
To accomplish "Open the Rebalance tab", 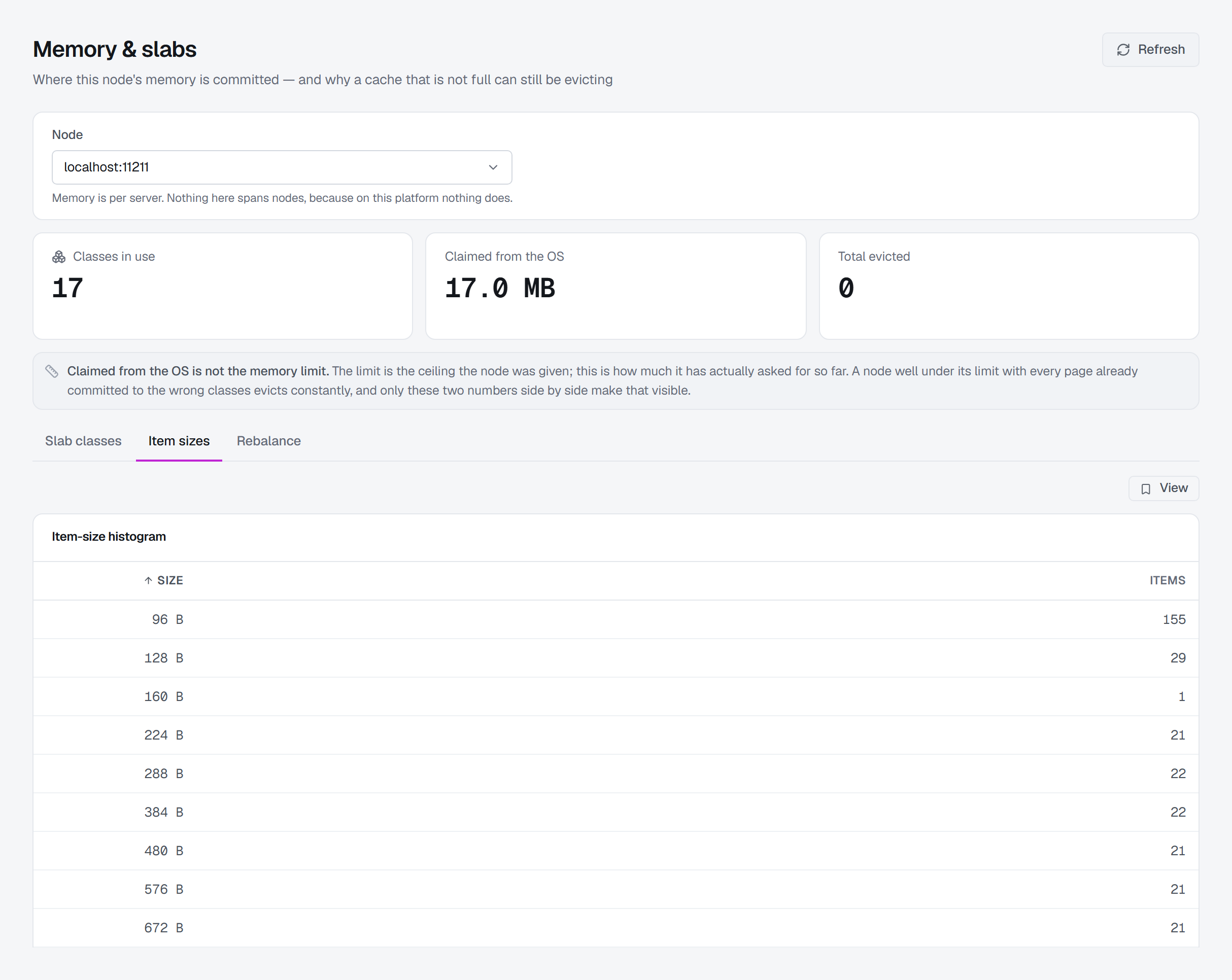I will [x=268, y=441].
